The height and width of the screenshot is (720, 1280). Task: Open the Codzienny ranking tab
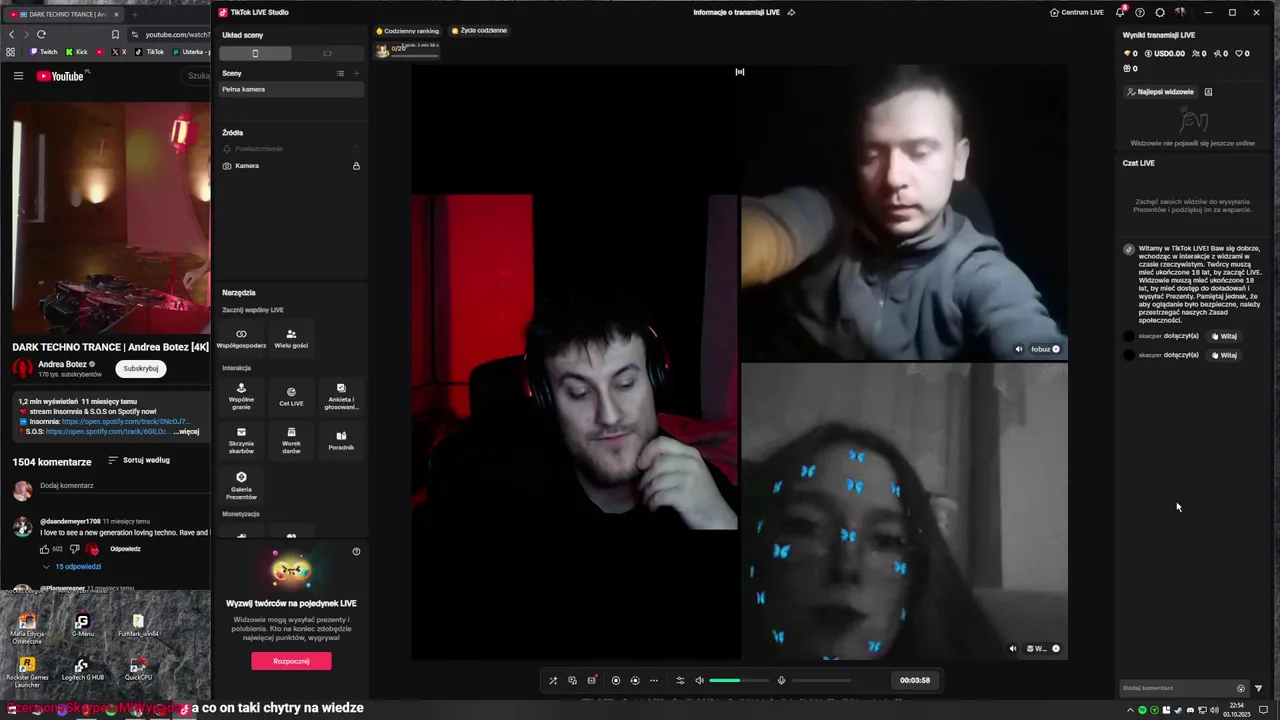[407, 31]
